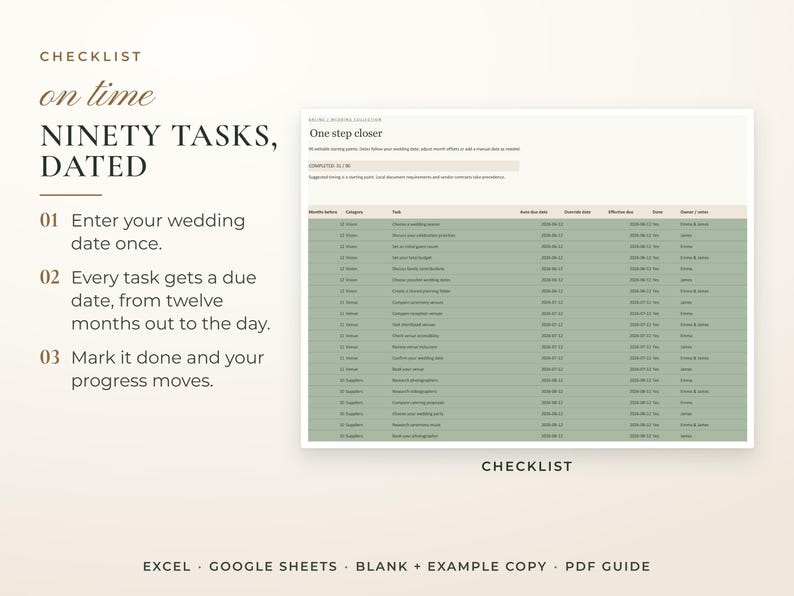Screen dimensions: 794x596
Task: Click the 'Compare catering proposals' task cell
Action: 418,403
